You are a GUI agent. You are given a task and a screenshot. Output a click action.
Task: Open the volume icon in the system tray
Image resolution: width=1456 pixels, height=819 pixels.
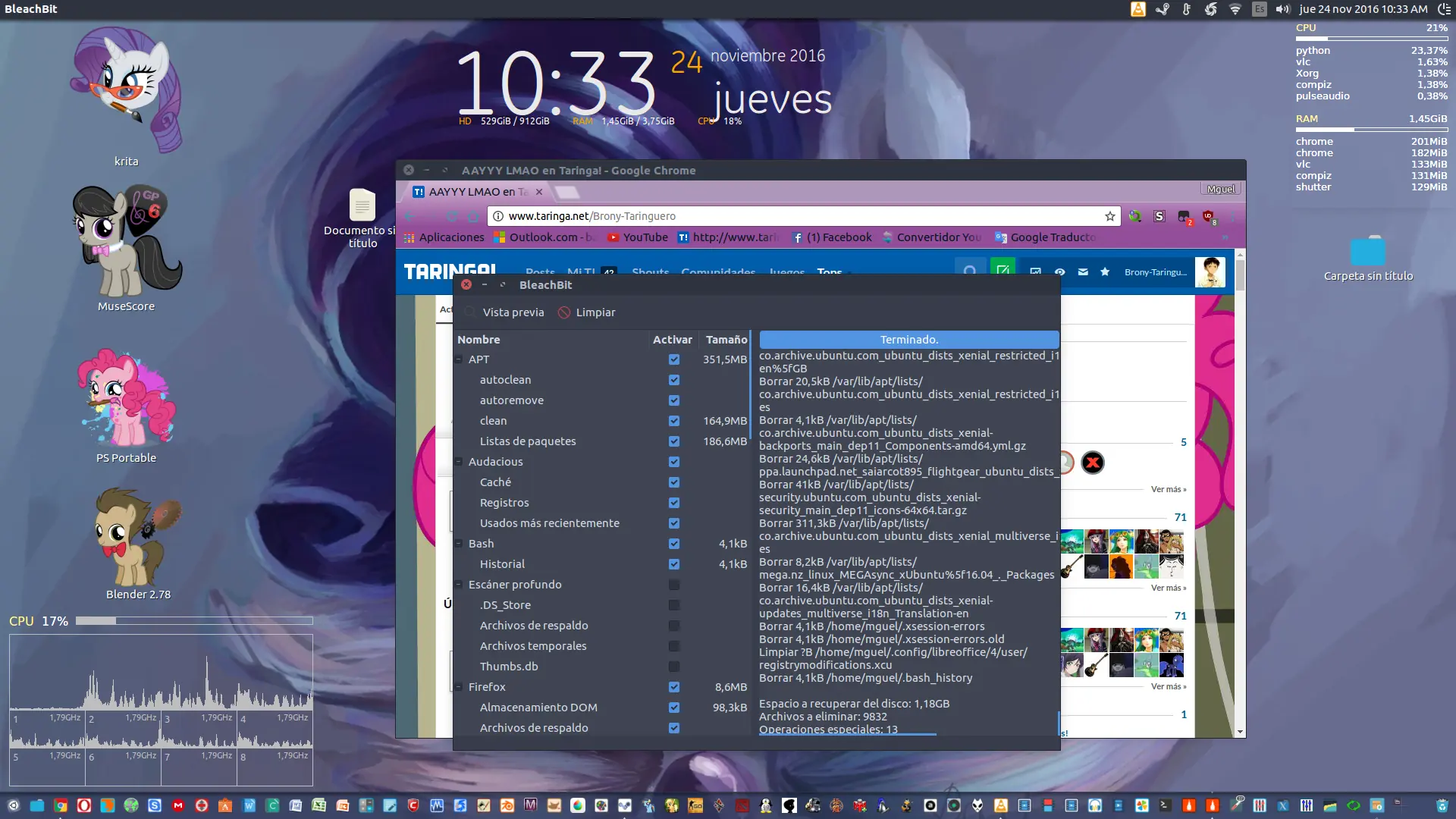coord(1282,9)
